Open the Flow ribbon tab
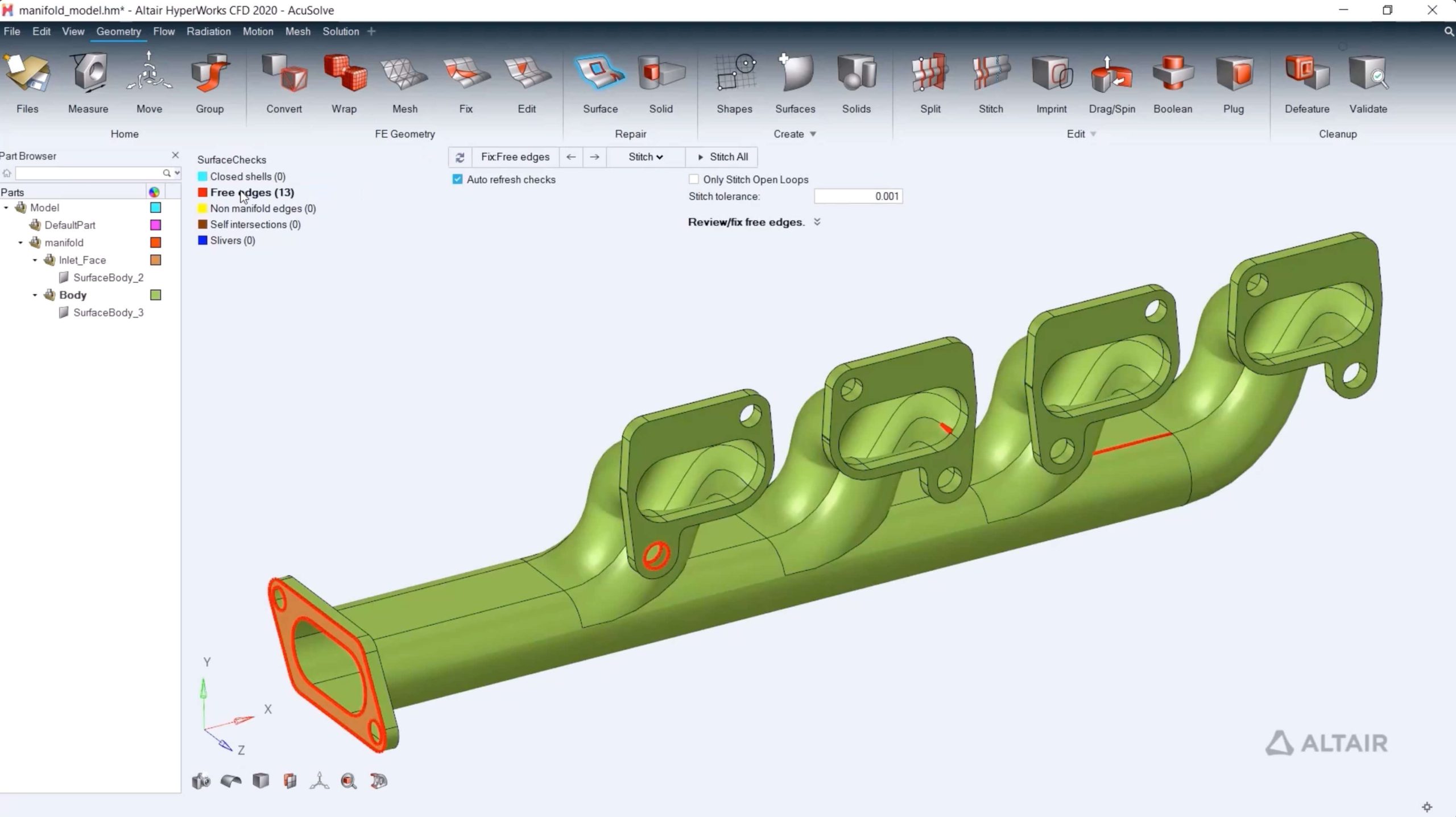This screenshot has height=817, width=1456. [x=163, y=31]
